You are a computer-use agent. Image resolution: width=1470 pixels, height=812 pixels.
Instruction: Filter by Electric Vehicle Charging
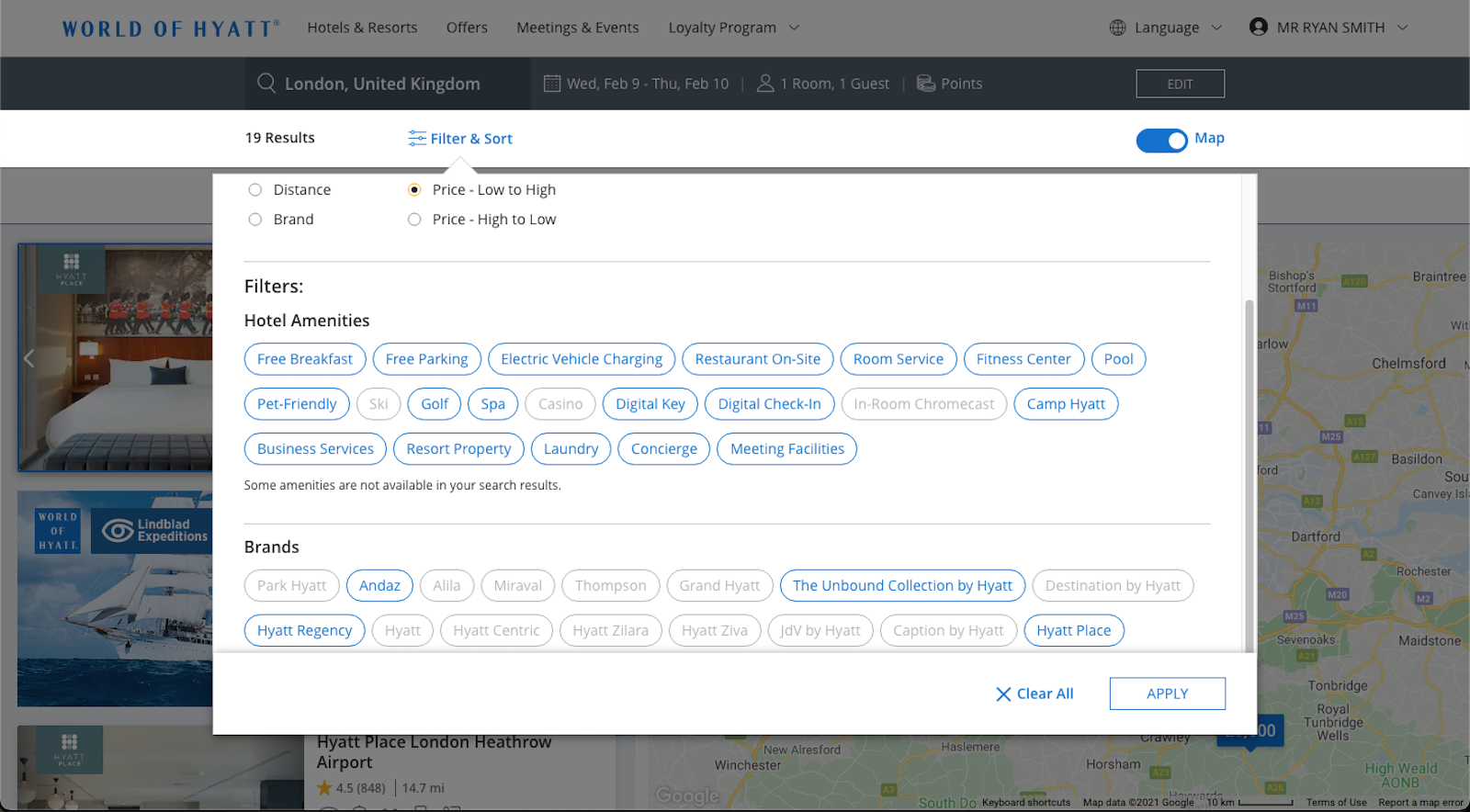pos(582,359)
